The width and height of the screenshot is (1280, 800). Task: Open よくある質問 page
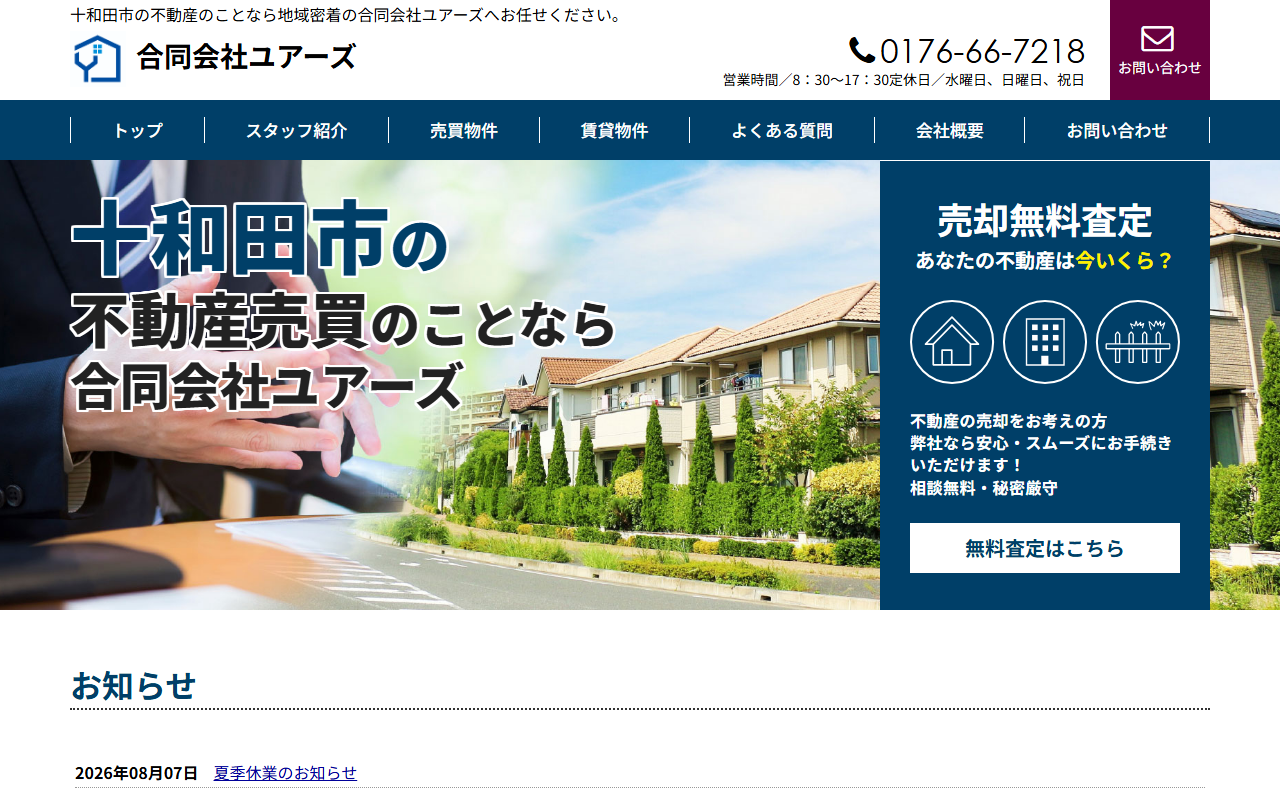tap(782, 130)
